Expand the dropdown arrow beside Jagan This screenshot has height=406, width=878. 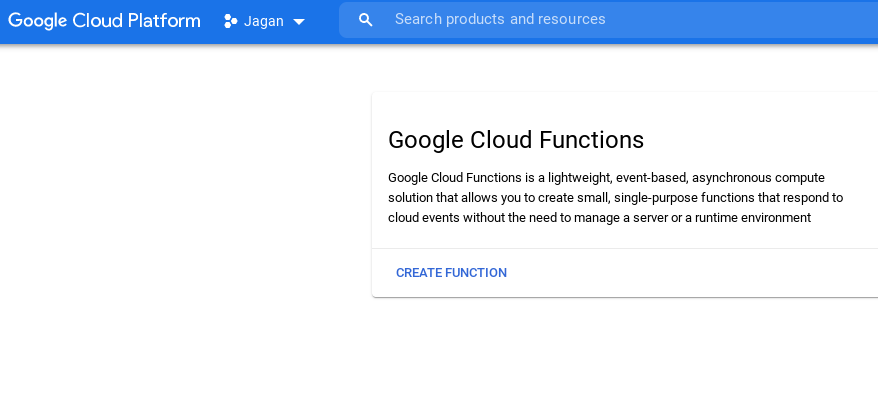click(x=299, y=21)
